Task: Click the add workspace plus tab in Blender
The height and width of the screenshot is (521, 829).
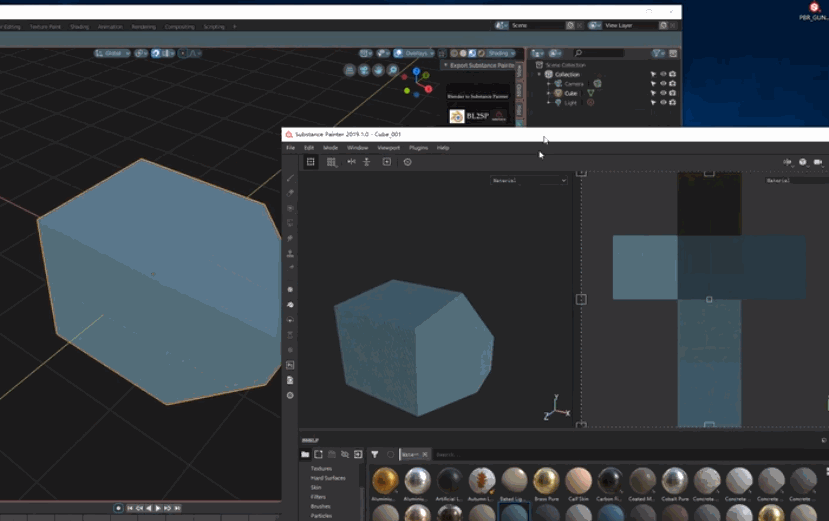Action: tap(235, 26)
